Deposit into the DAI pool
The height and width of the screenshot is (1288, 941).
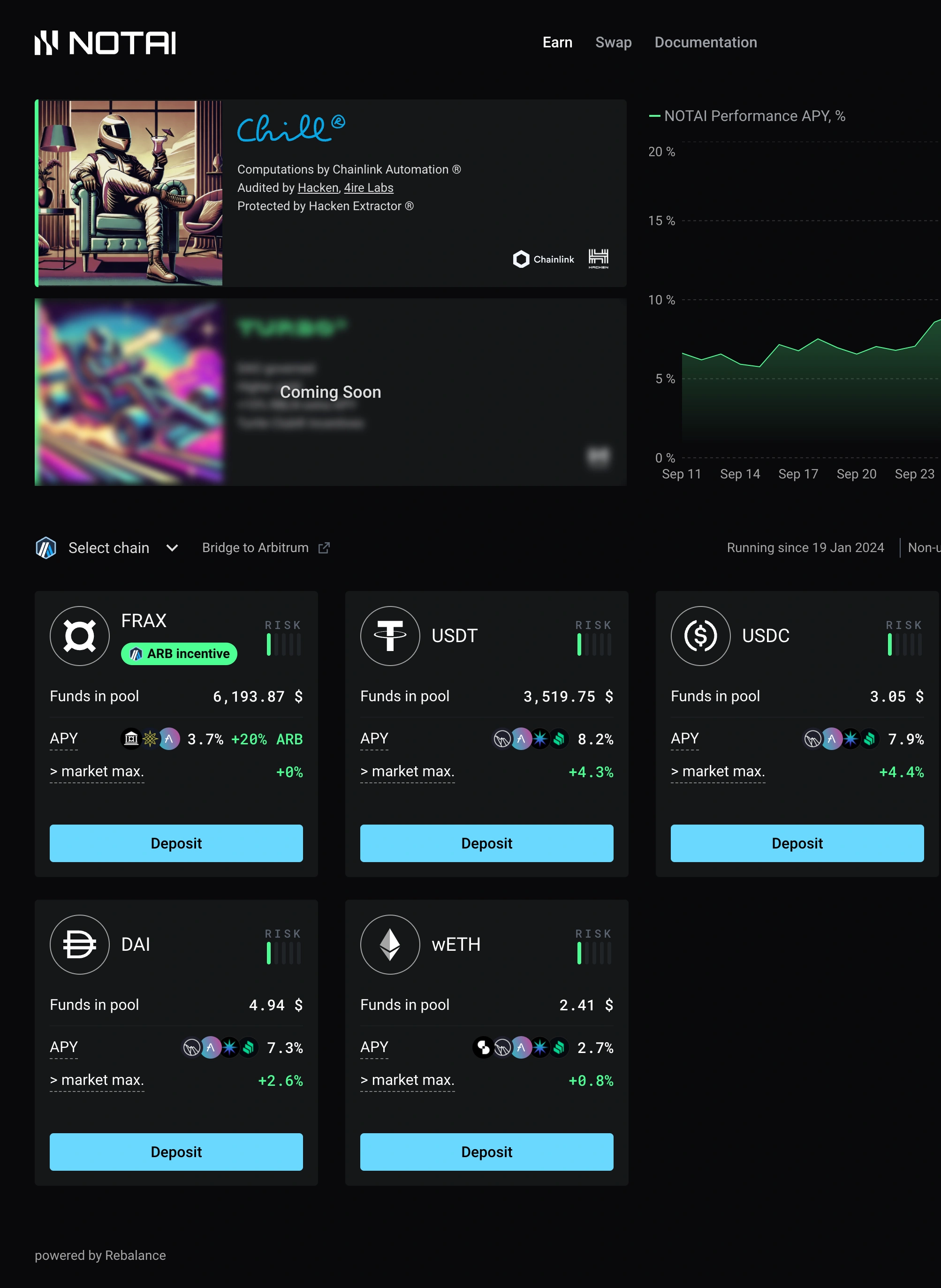coord(176,1152)
